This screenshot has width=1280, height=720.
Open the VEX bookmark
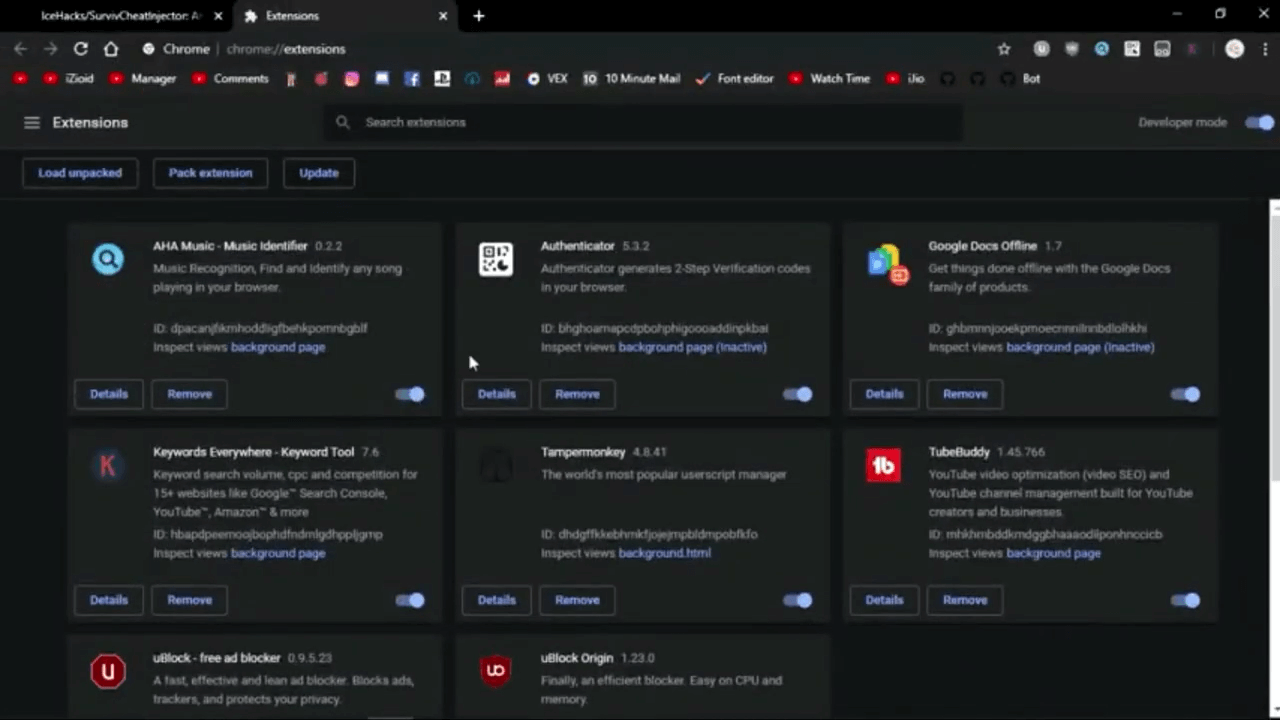547,78
